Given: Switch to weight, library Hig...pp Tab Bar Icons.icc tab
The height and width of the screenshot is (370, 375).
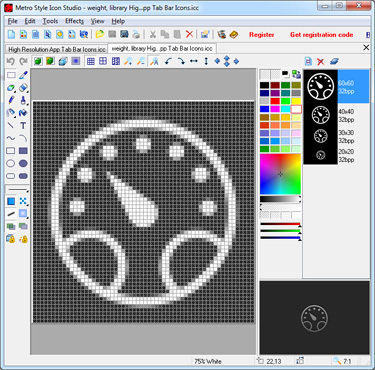Looking at the screenshot, I should (162, 48).
